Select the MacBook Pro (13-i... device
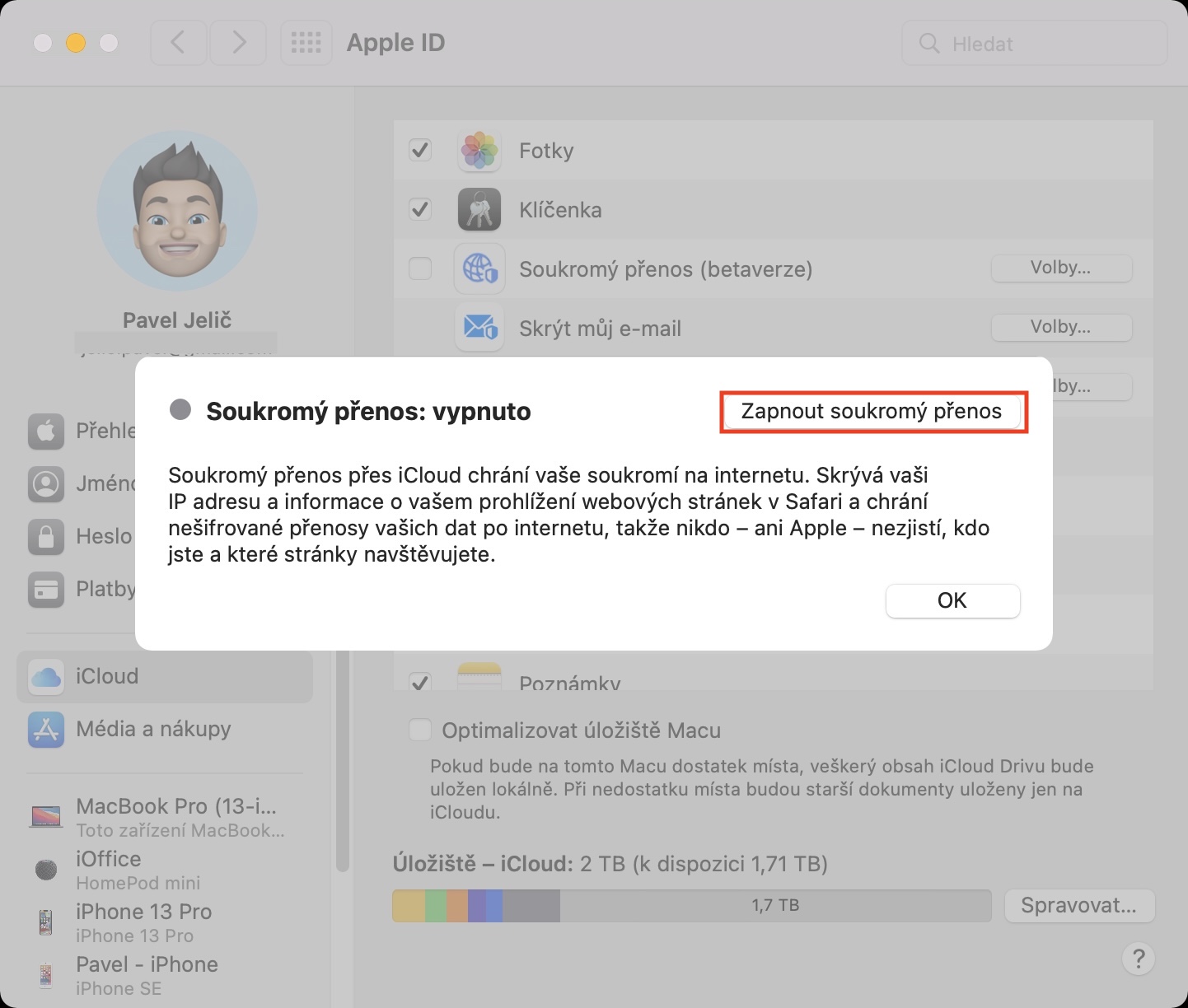The width and height of the screenshot is (1188, 1008). pos(165,817)
